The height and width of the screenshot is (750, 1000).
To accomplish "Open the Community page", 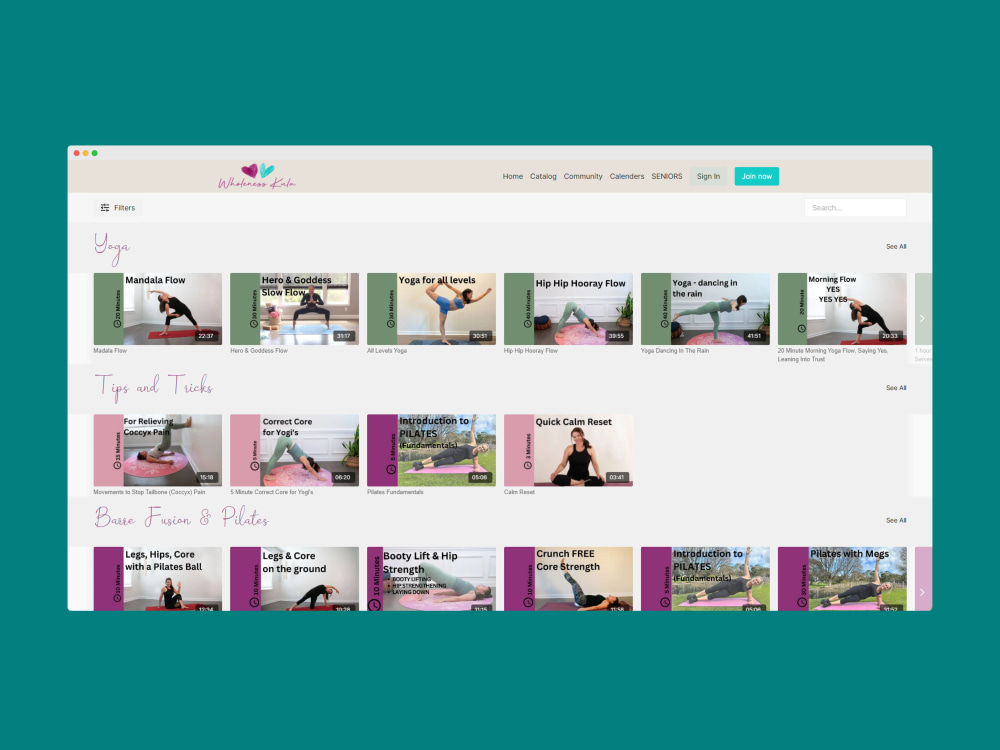I will pyautogui.click(x=583, y=177).
